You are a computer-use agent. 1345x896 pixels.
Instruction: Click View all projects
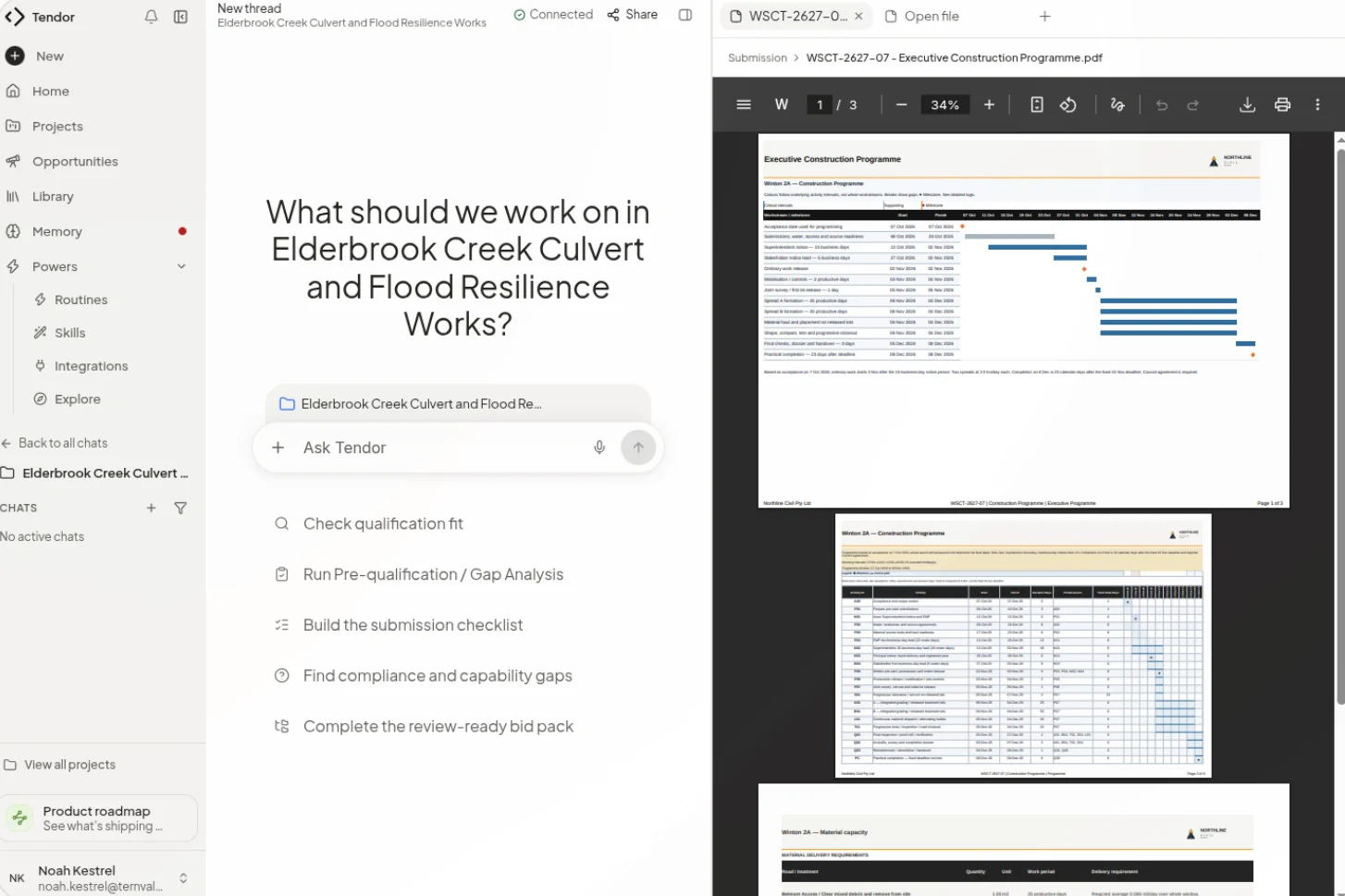60,765
